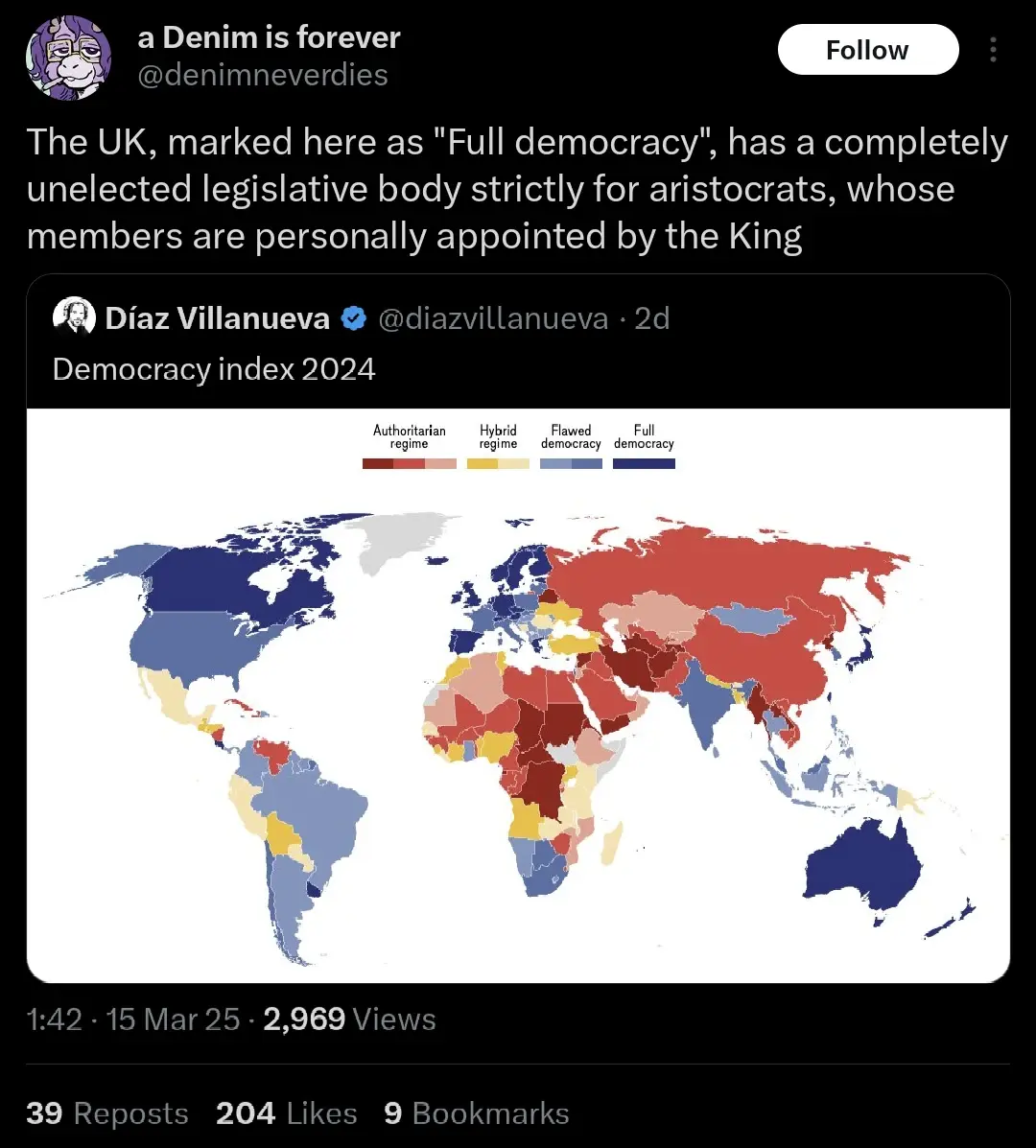Click the Follow button
Image resolution: width=1036 pixels, height=1148 pixels.
tap(867, 50)
